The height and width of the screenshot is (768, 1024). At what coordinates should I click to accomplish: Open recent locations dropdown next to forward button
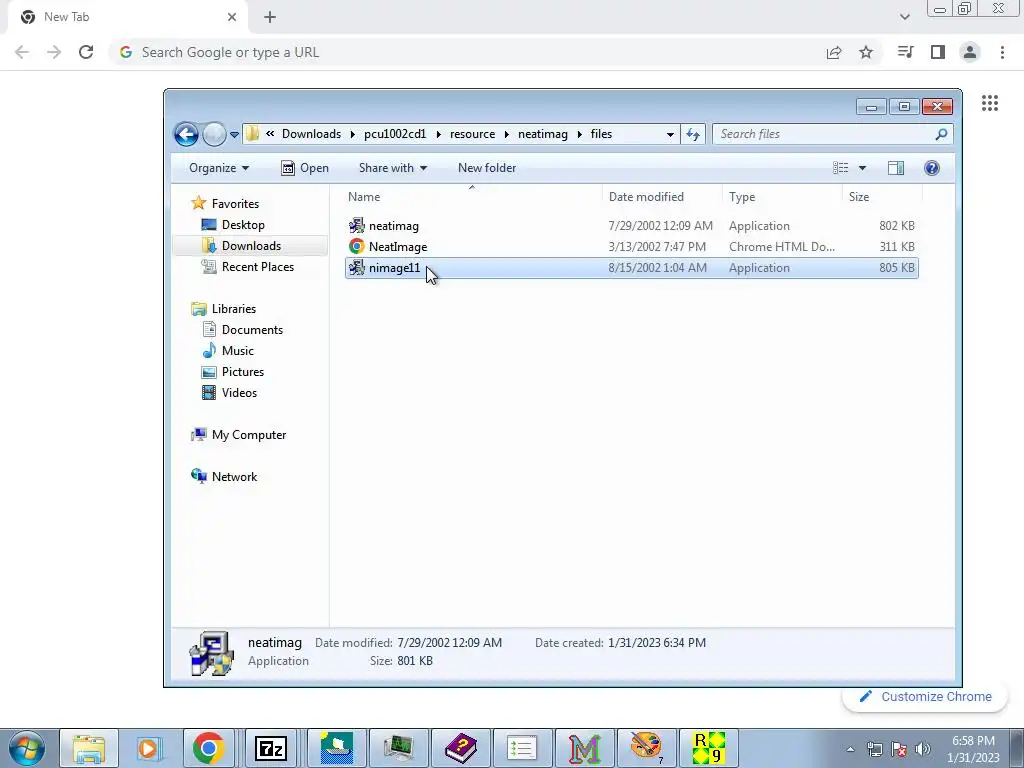tap(234, 135)
